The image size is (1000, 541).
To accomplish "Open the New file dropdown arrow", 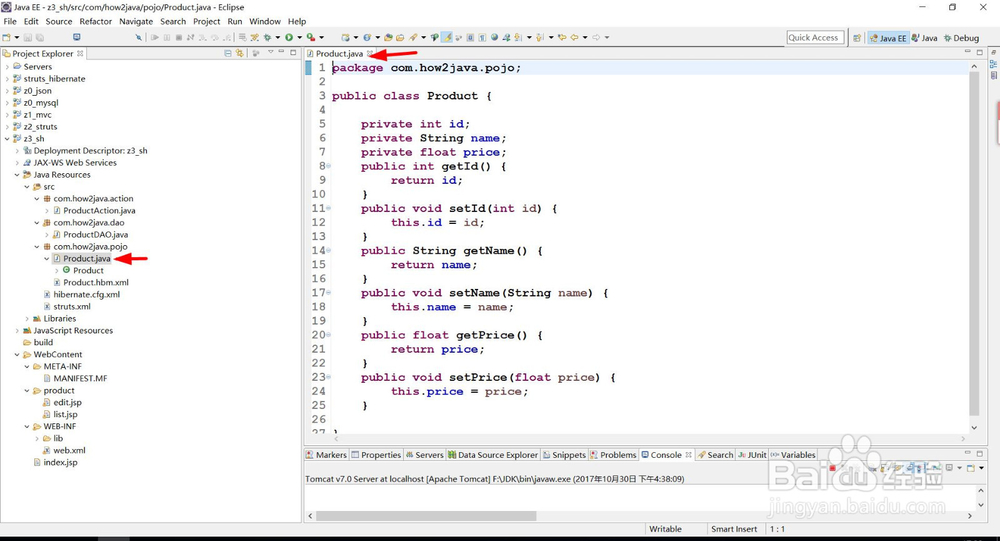I will click(x=17, y=38).
